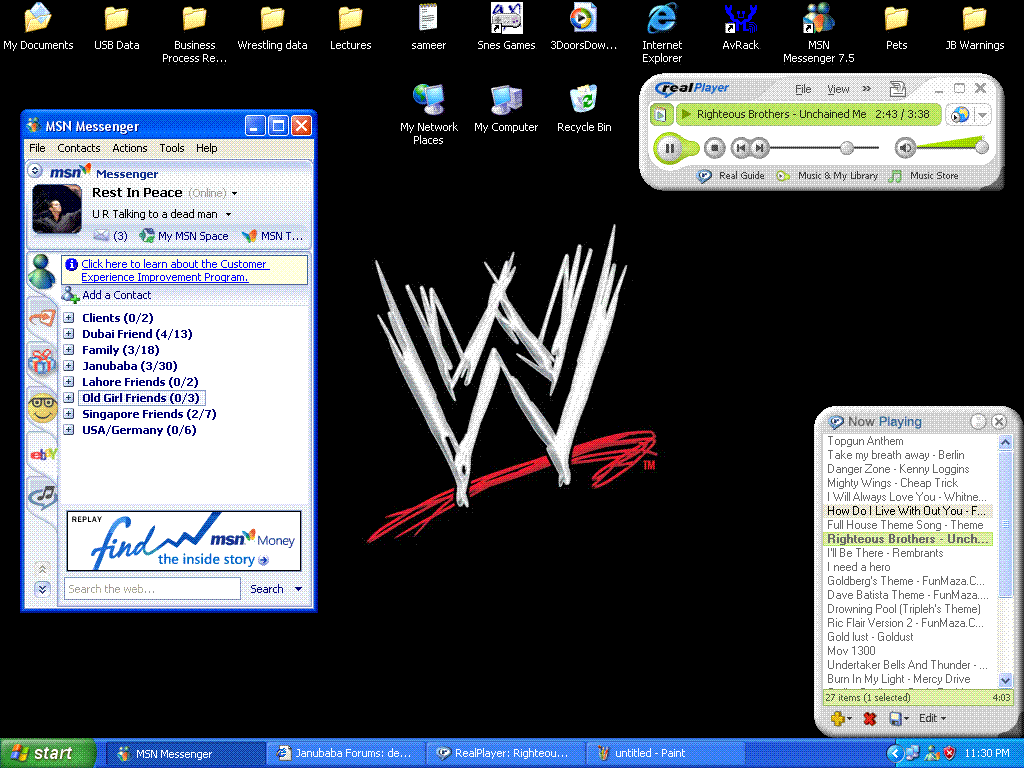
Task: Open MSN Messenger Contacts menu
Action: (79, 148)
